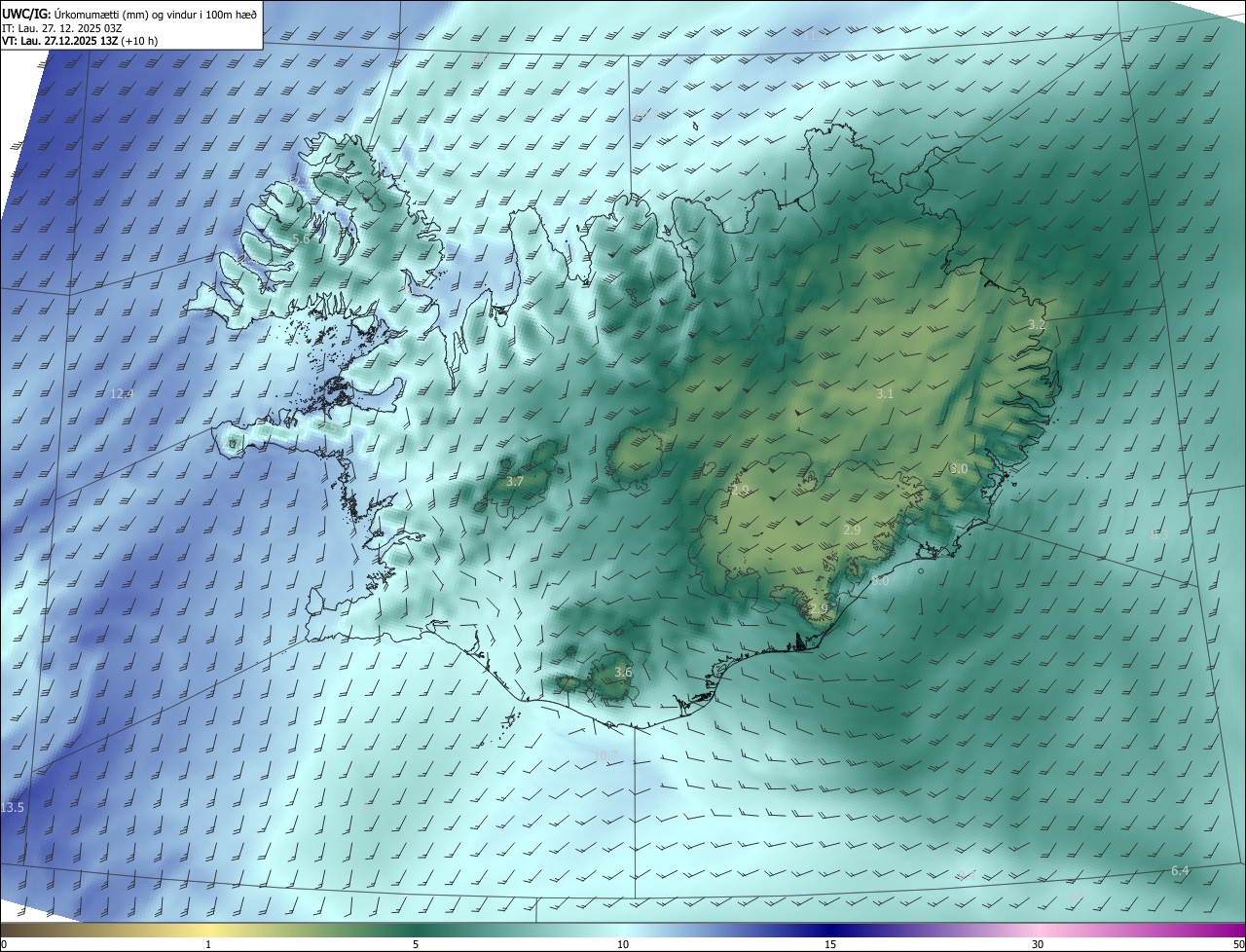Click the 5.6 value label on the Westfjords
Screen dimensions: 1246x952
(x=301, y=238)
